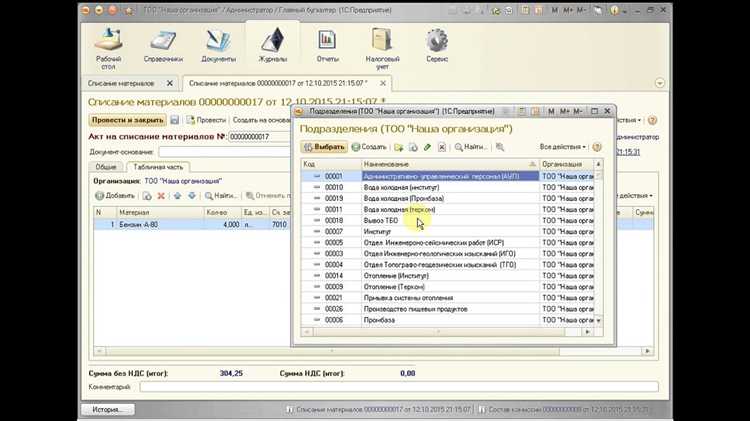Viewport: 750px width, 421px height.
Task: Move row up with the up arrow icon
Action: 177,196
